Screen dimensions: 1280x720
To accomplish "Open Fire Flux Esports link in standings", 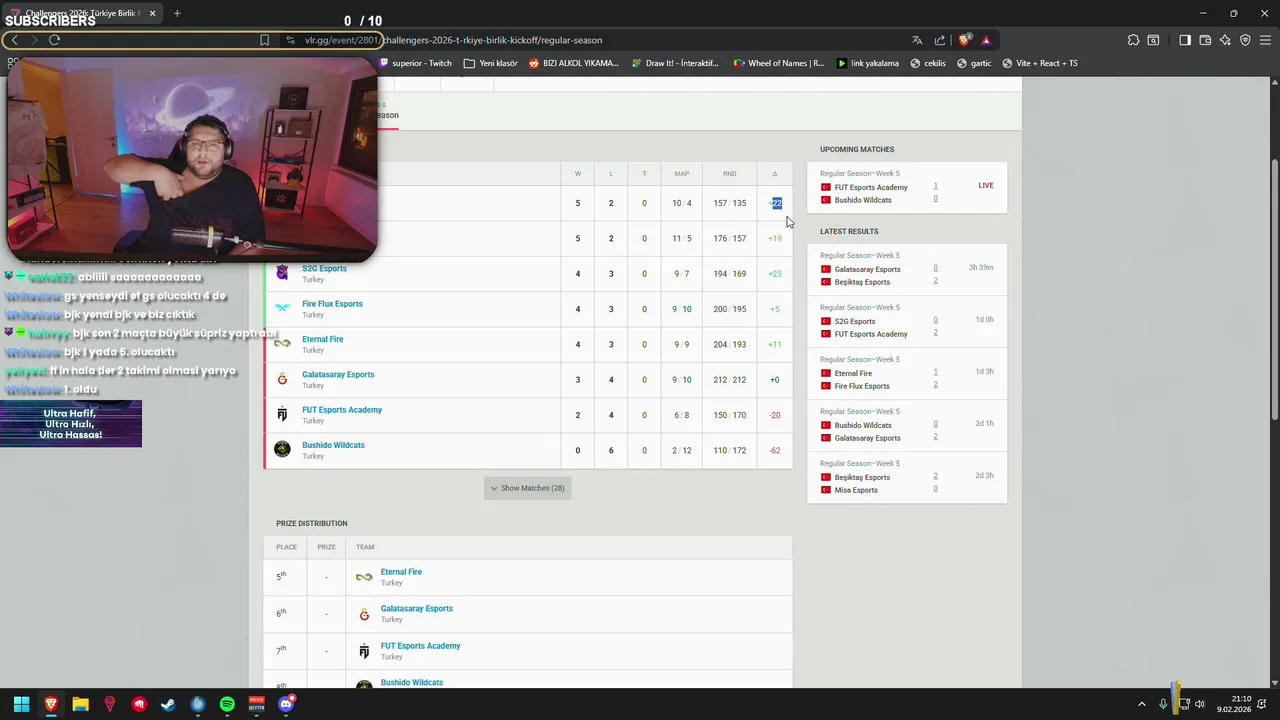I will (x=332, y=304).
